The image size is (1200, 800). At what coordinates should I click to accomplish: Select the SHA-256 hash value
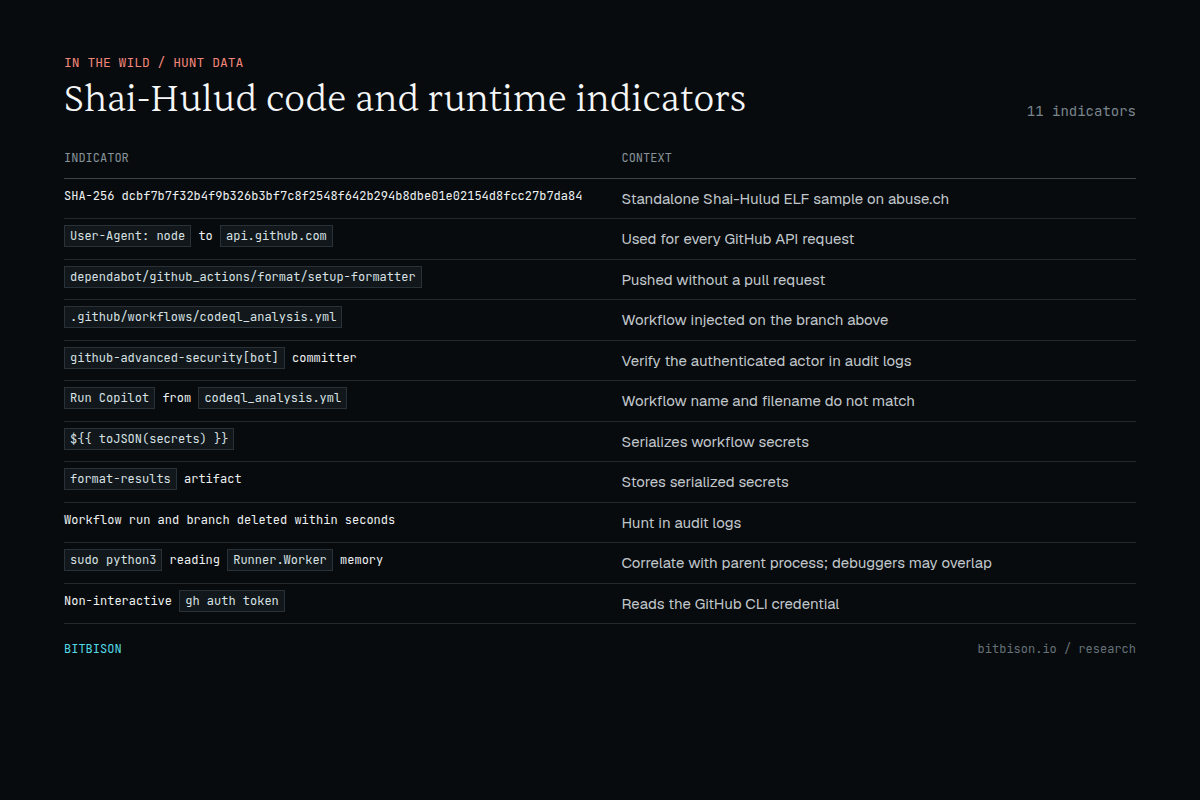(352, 196)
